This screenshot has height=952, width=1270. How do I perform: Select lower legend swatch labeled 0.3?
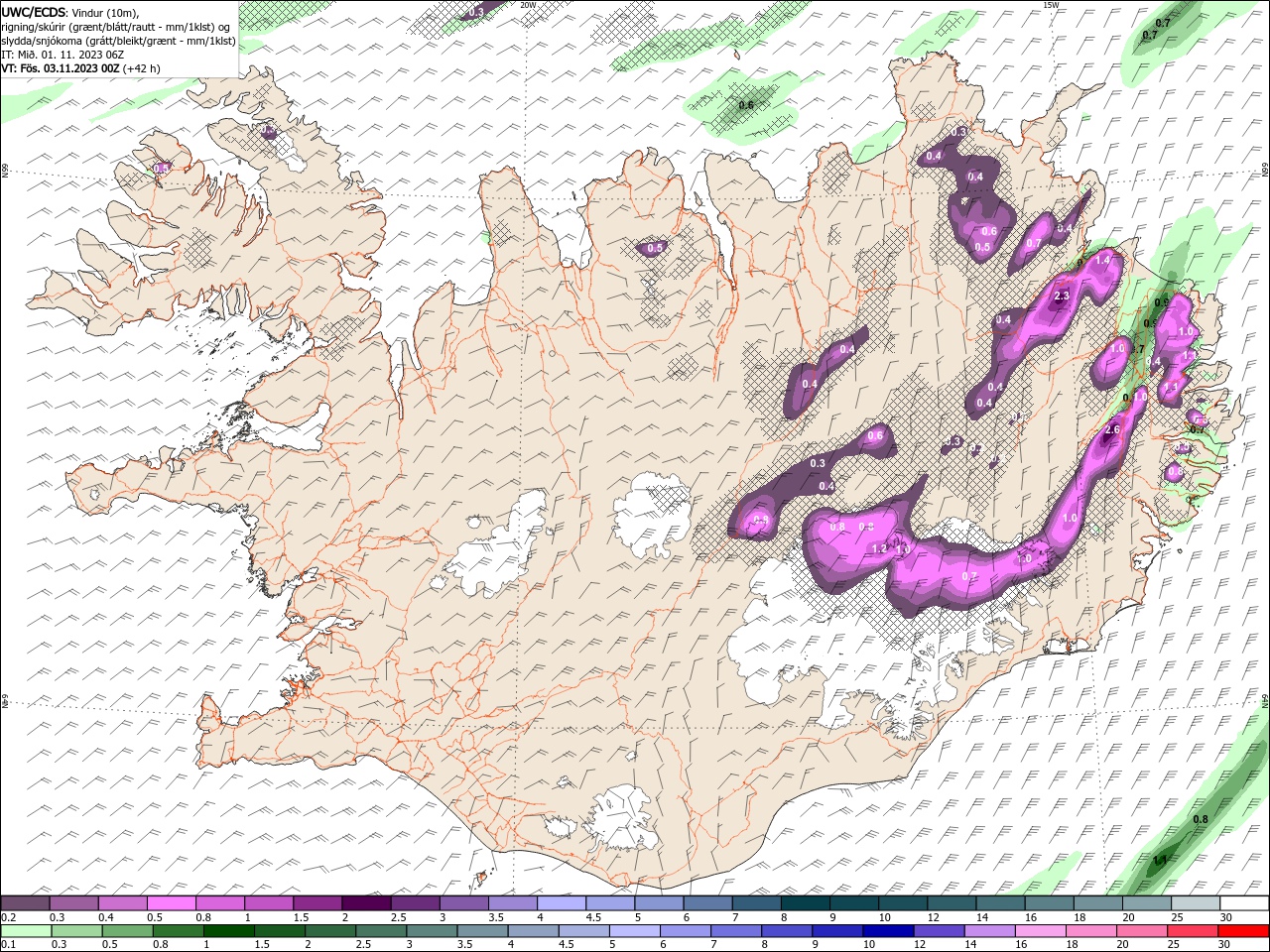tap(77, 931)
